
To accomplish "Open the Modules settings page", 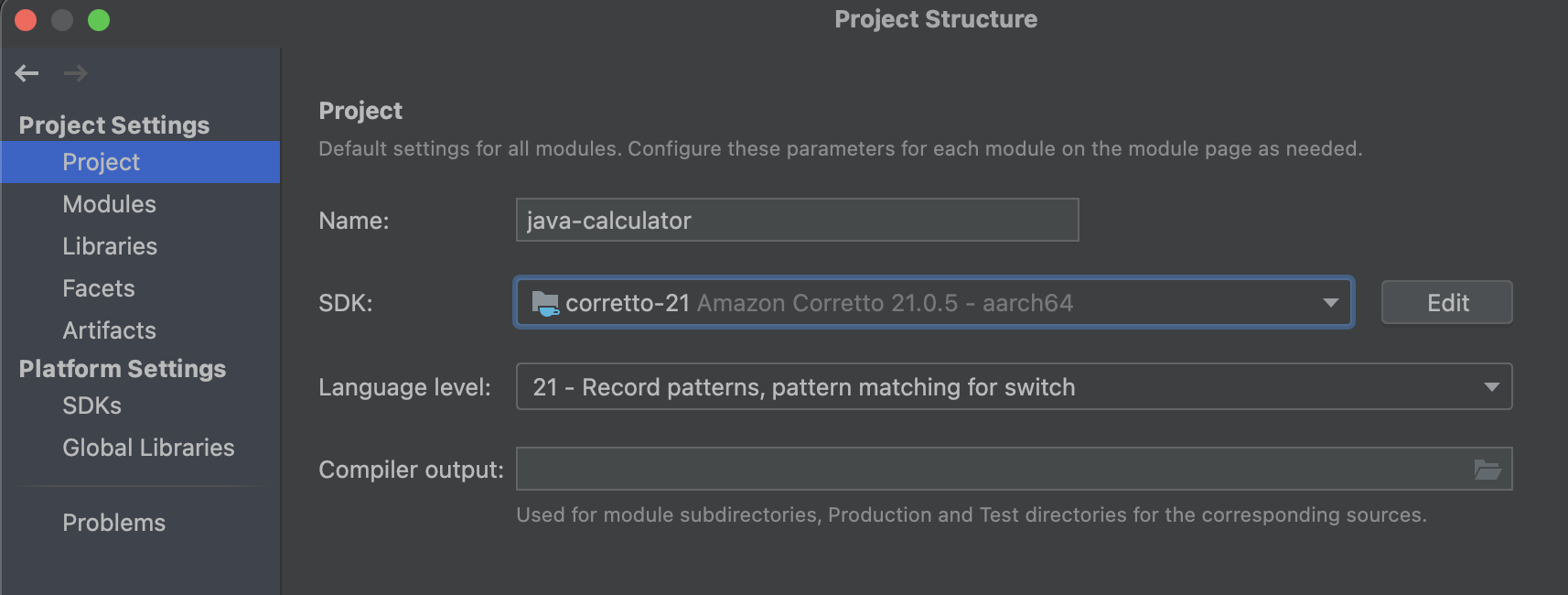I will (x=109, y=204).
